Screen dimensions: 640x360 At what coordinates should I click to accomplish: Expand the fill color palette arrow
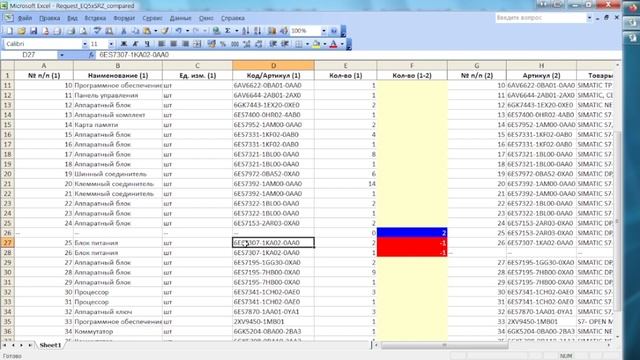click(x=325, y=44)
